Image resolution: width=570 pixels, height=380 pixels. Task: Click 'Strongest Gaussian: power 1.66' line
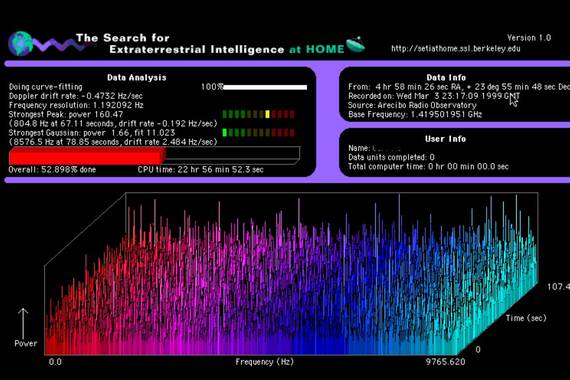click(92, 133)
